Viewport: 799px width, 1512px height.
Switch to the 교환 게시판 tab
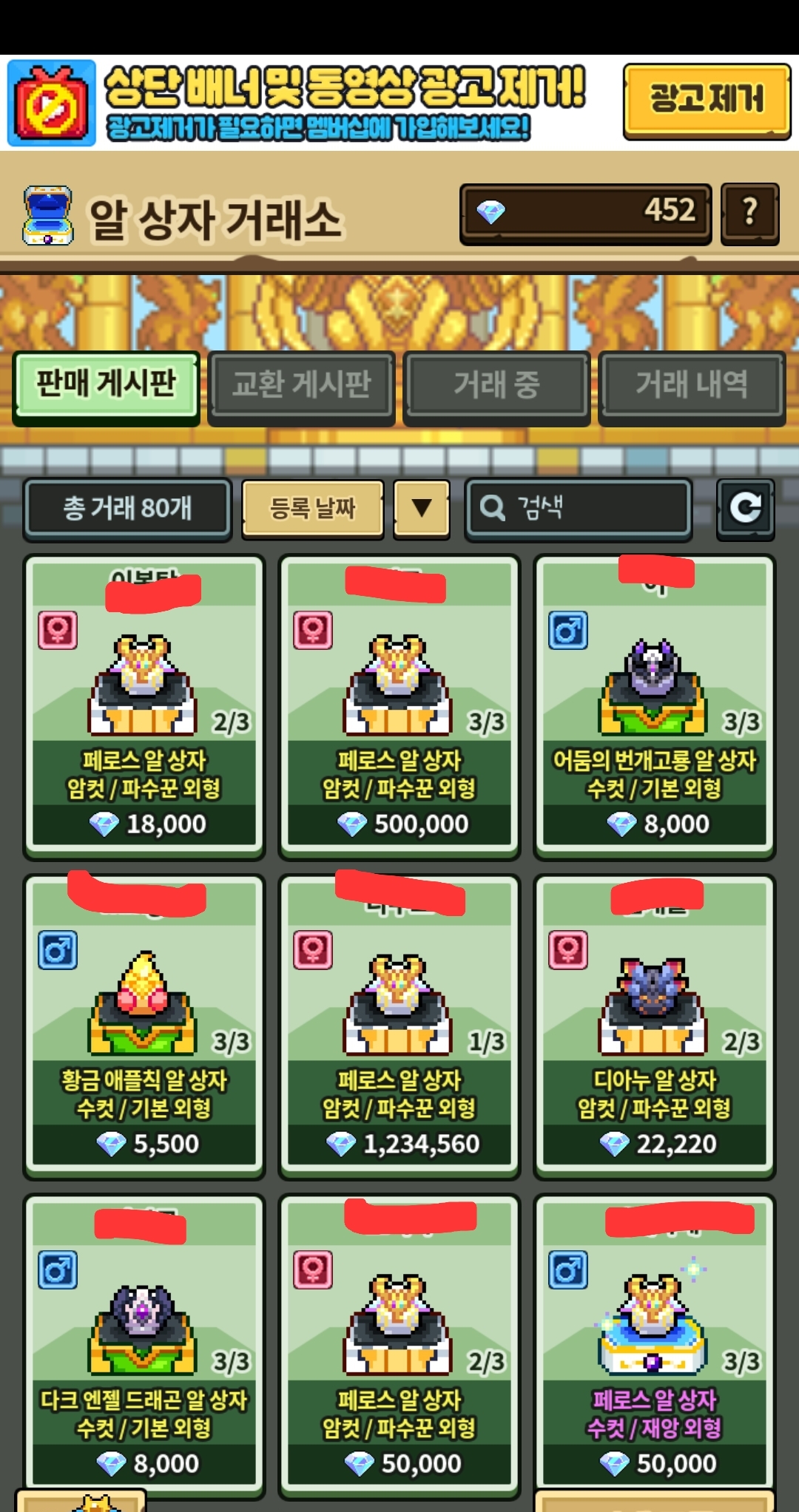click(301, 385)
